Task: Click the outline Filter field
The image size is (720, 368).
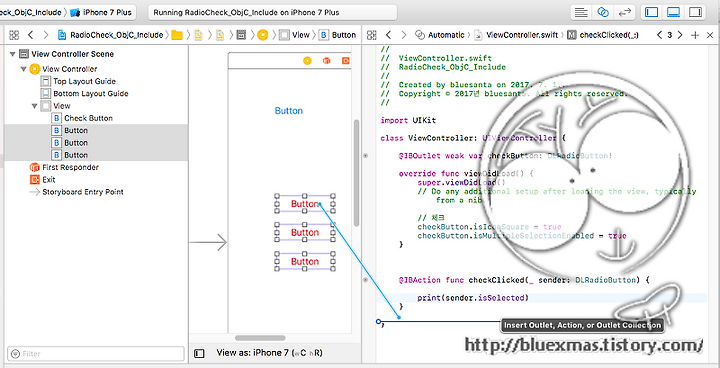Action: click(x=96, y=354)
